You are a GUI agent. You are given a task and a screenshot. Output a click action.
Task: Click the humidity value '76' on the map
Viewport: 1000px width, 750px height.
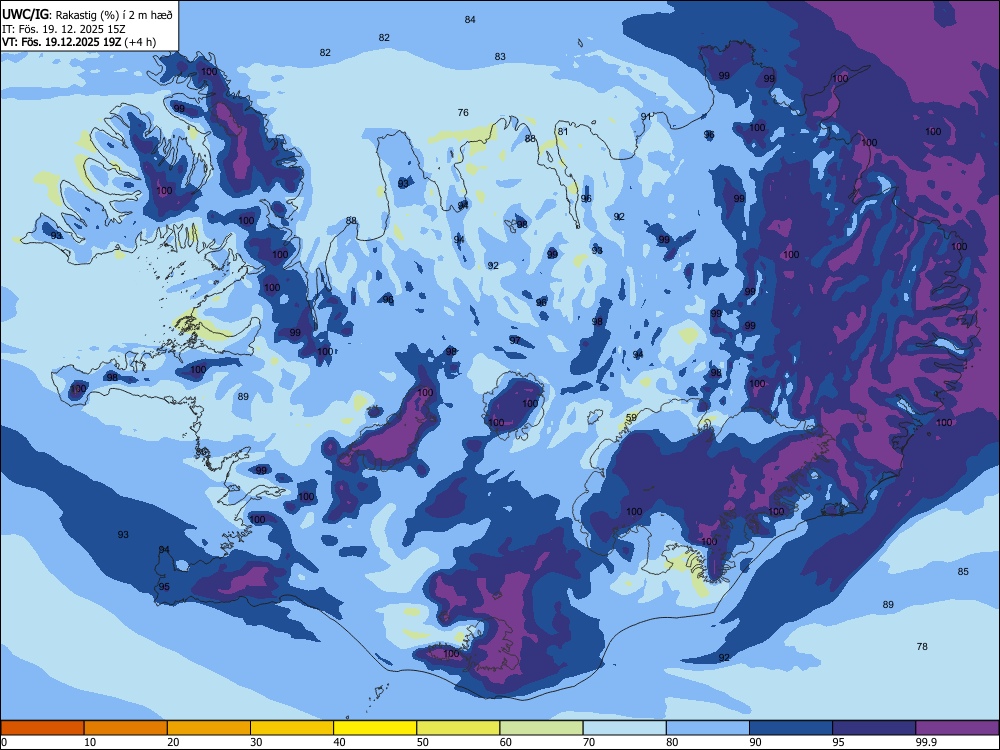(463, 112)
